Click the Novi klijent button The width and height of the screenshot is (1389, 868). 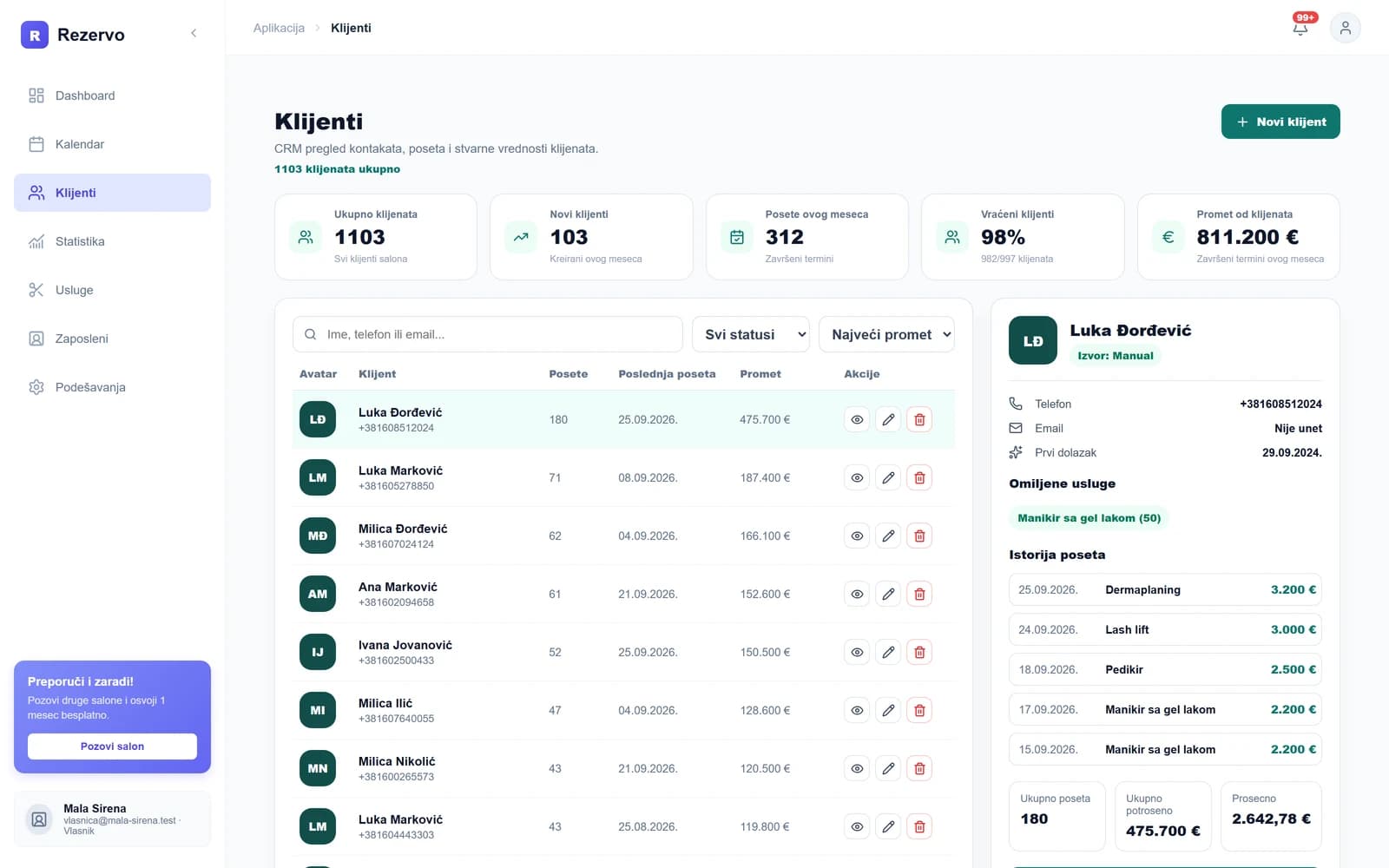(x=1280, y=122)
